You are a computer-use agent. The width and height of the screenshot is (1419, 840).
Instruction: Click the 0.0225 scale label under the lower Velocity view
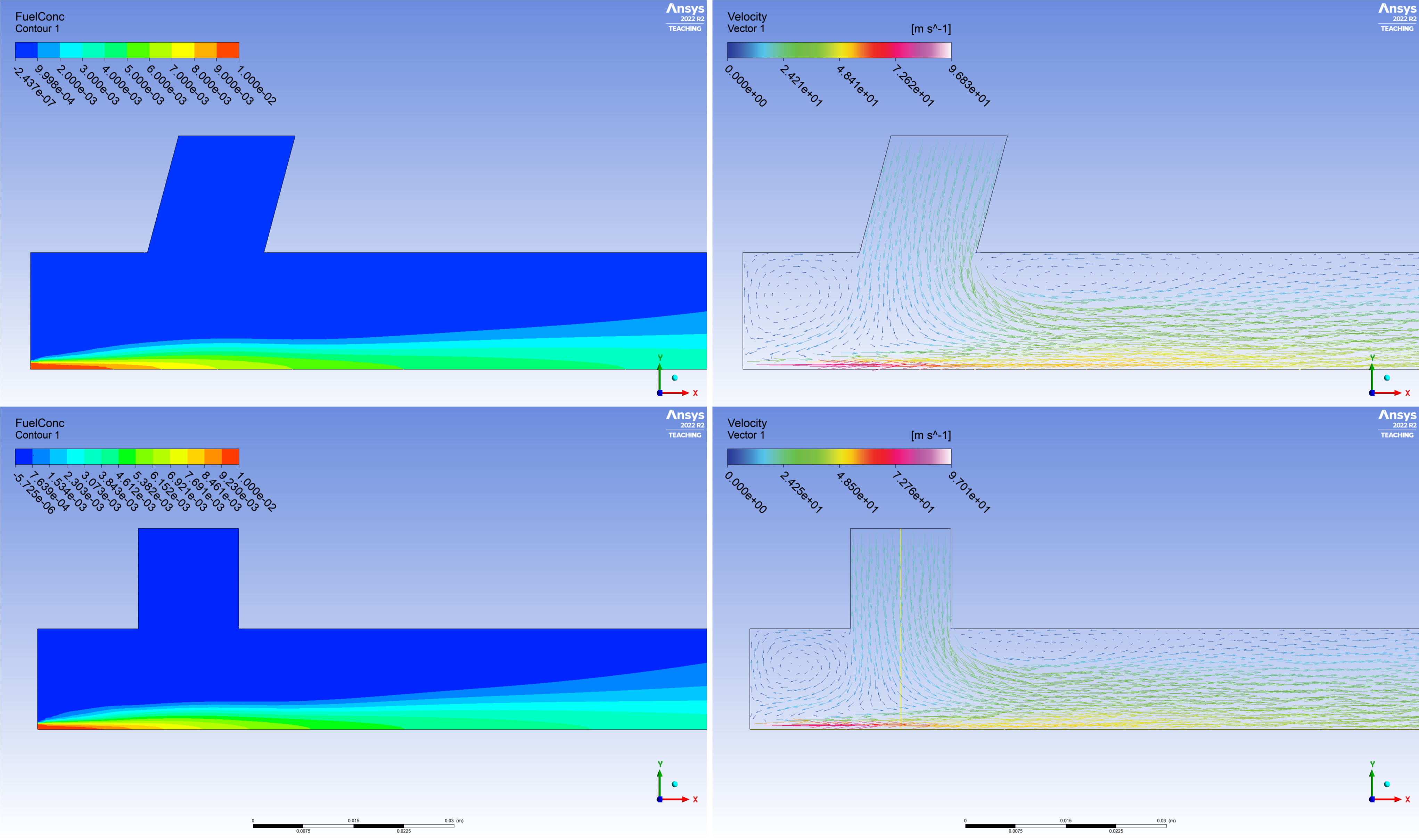click(1116, 832)
